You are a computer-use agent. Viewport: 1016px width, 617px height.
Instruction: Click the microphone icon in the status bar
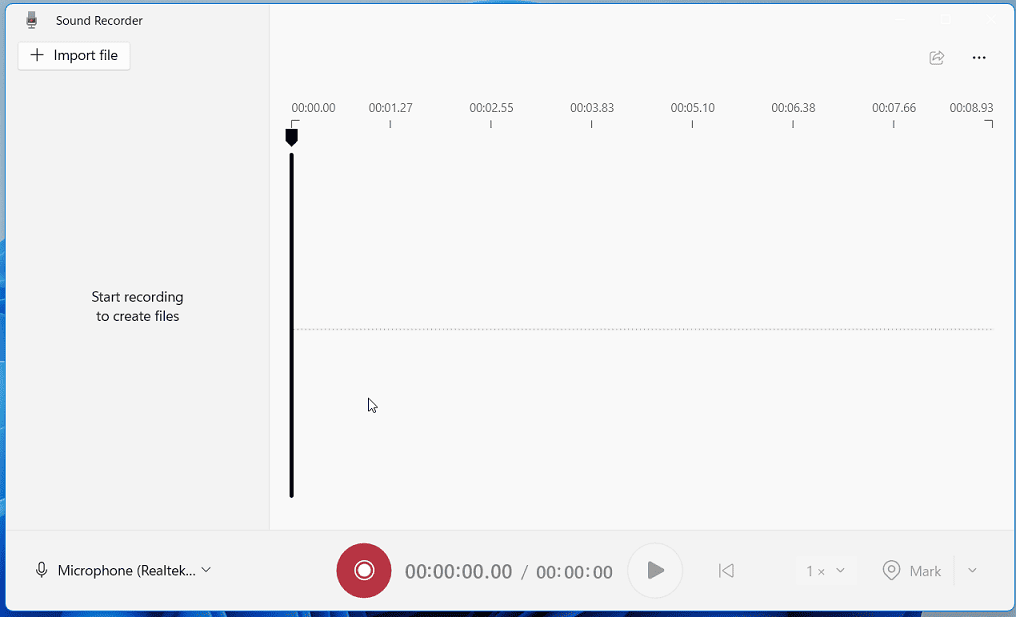coord(41,570)
